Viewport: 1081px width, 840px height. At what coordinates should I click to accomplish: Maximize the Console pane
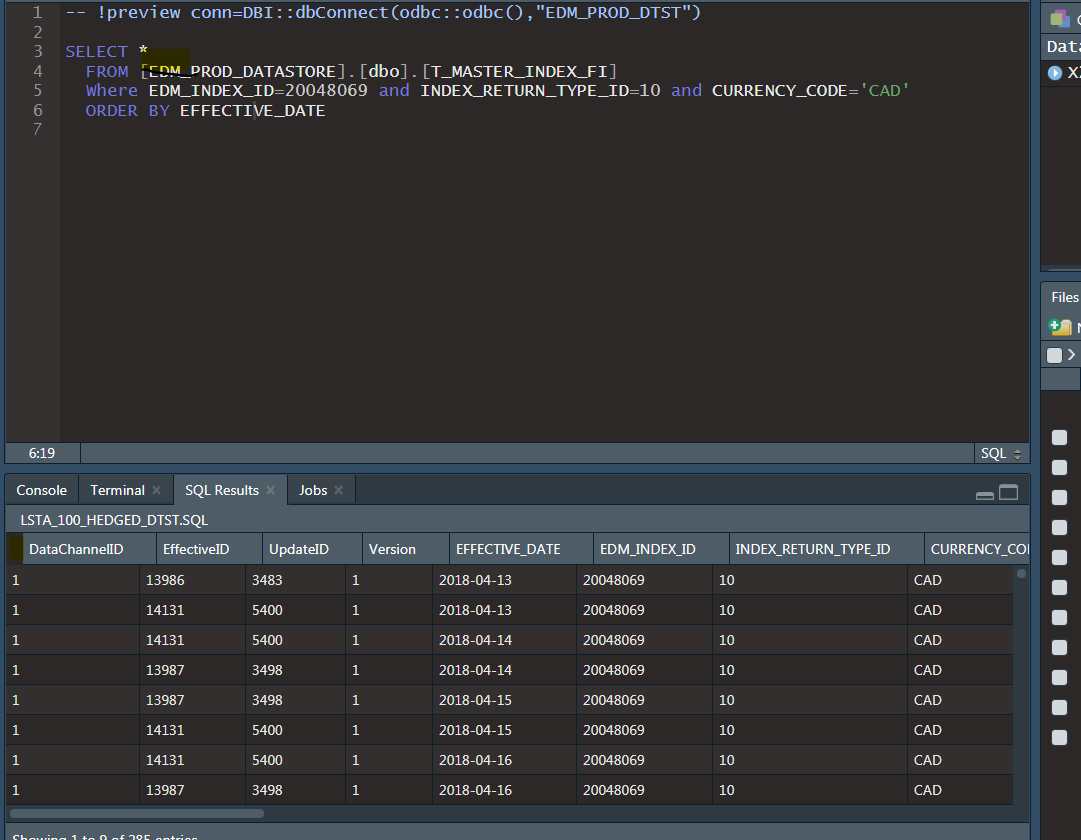pos(1008,491)
